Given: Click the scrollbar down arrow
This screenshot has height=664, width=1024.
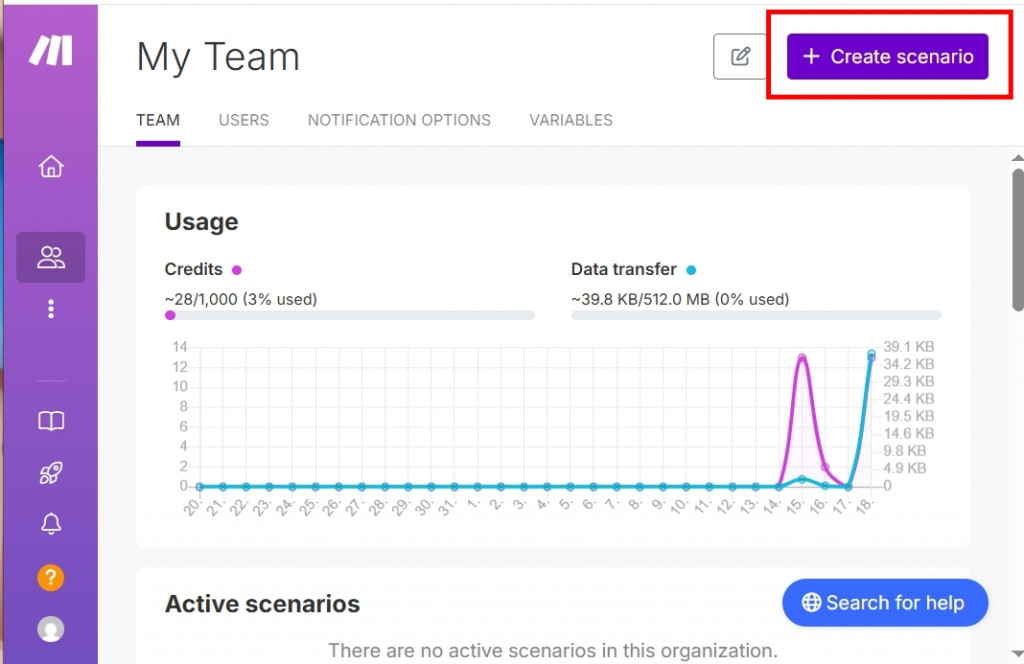Looking at the screenshot, I should (1017, 654).
